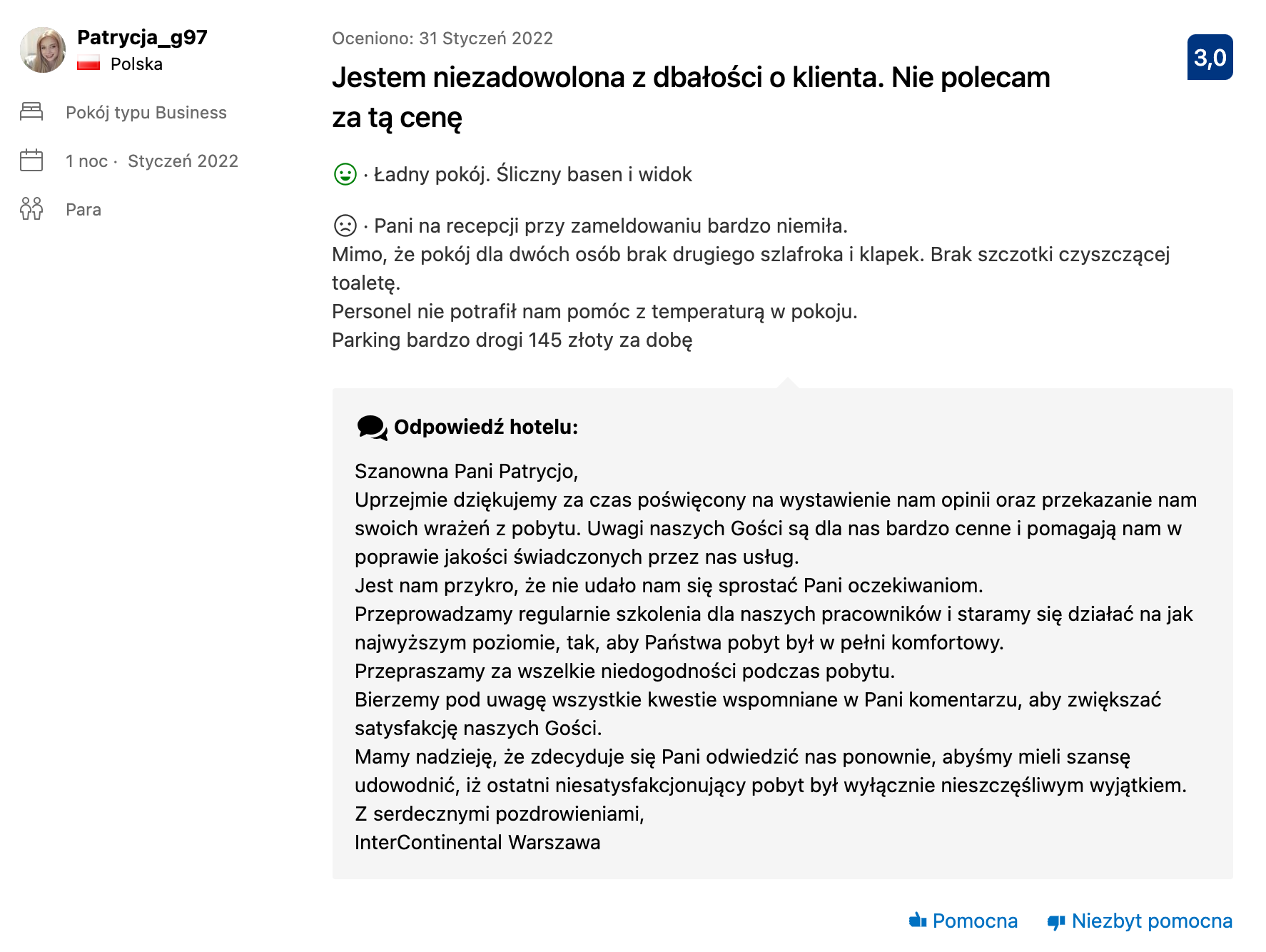Viewport: 1266px width, 952px height.
Task: Click the green smiley positive icon
Action: [345, 174]
